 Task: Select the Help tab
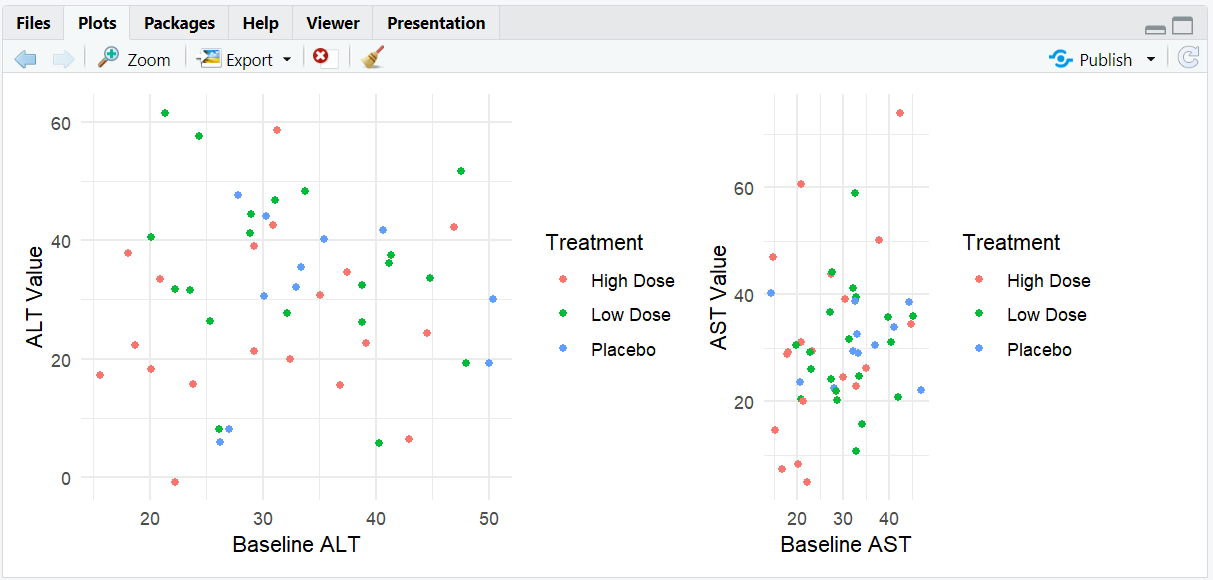point(261,23)
